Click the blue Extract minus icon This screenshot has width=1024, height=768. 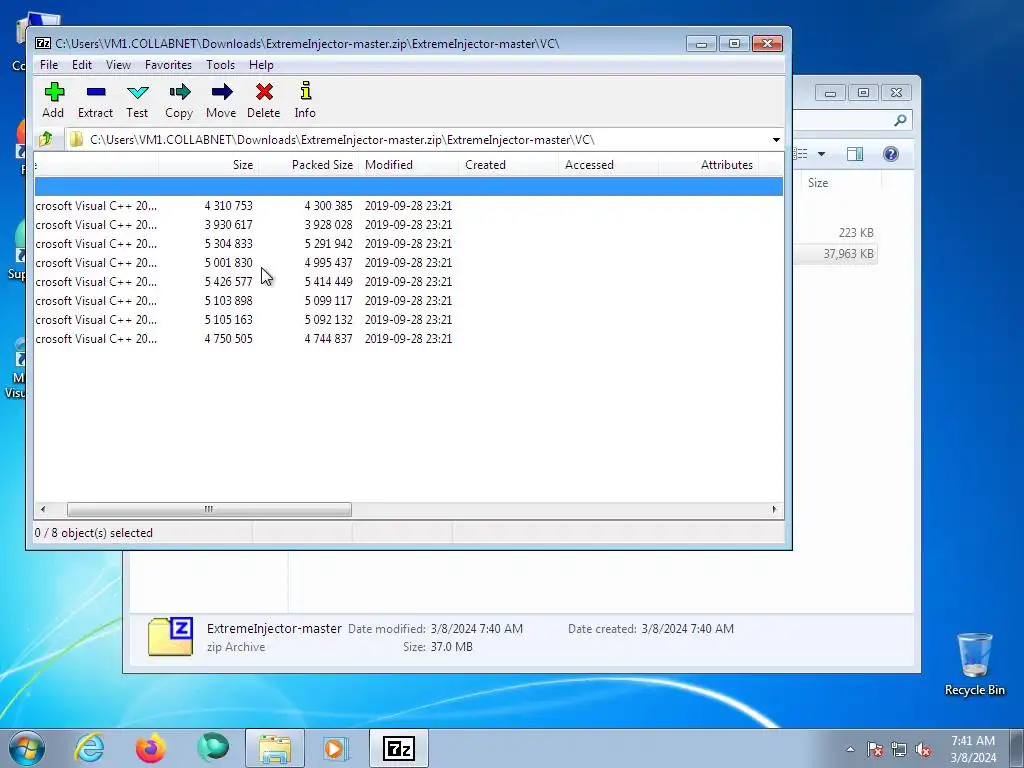96,91
